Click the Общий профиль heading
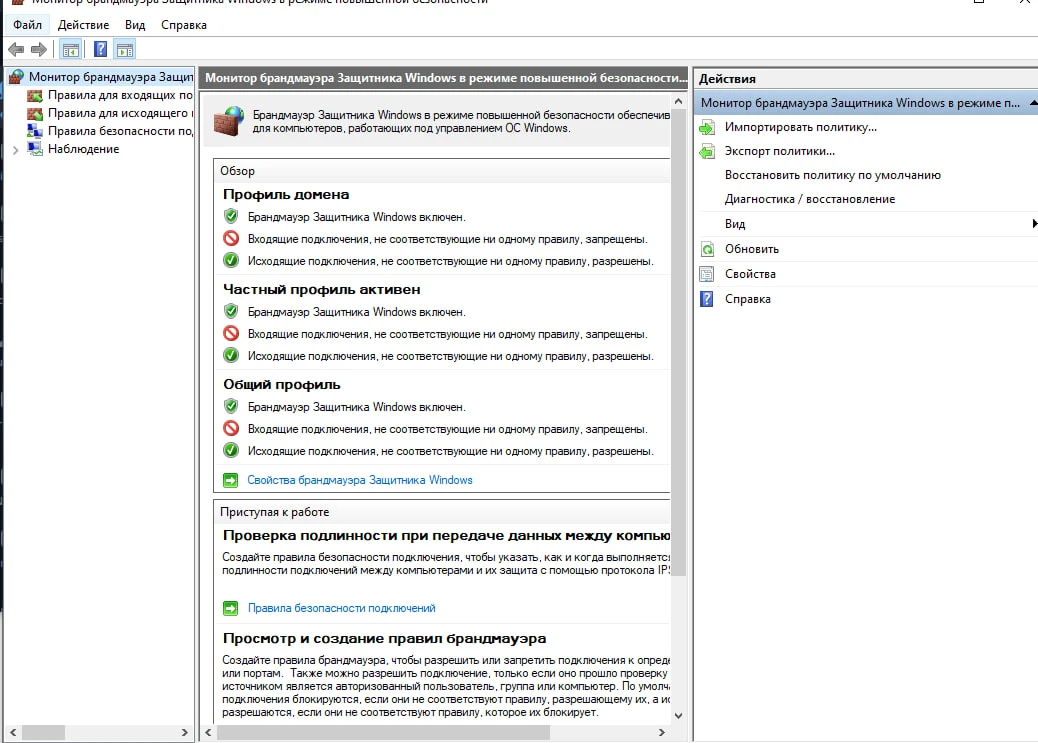1038x743 pixels. 281,384
